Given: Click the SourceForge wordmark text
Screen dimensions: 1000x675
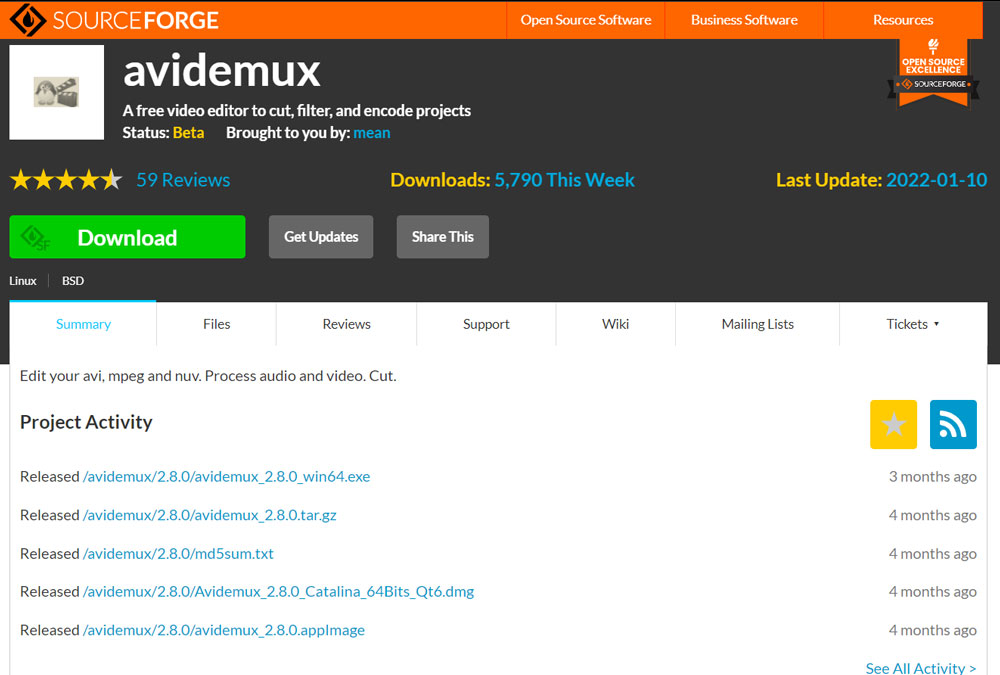Looking at the screenshot, I should 136,20.
